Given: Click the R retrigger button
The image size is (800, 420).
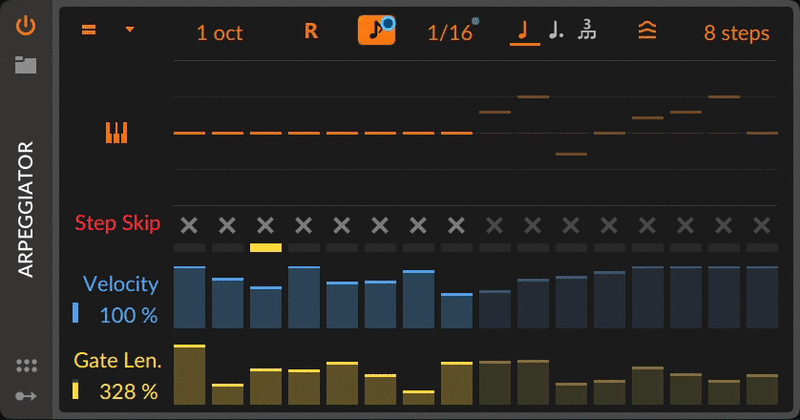Looking at the screenshot, I should (311, 31).
